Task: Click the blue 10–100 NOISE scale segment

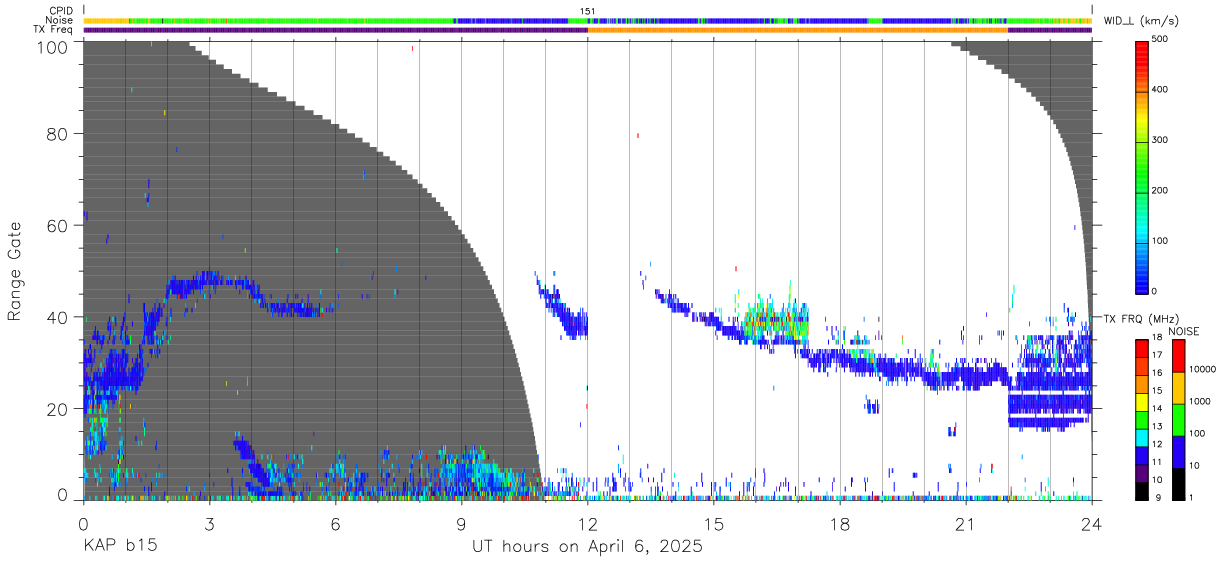Action: (1177, 452)
